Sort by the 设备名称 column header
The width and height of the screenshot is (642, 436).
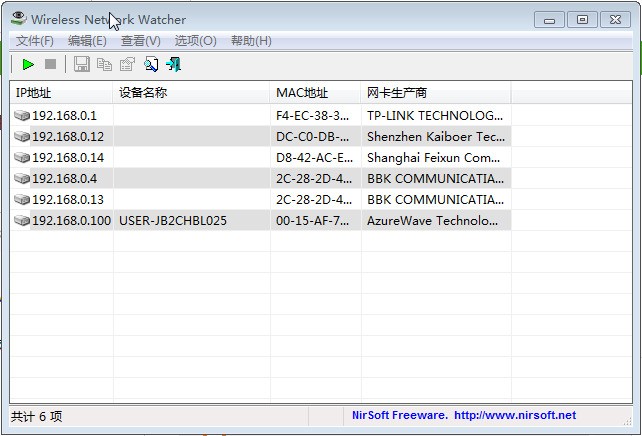click(192, 93)
